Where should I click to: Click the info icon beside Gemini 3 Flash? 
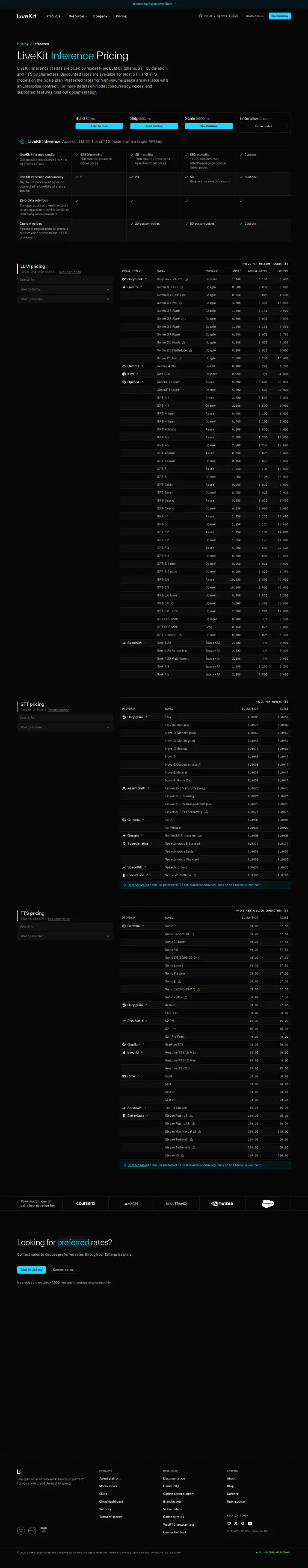point(181,287)
